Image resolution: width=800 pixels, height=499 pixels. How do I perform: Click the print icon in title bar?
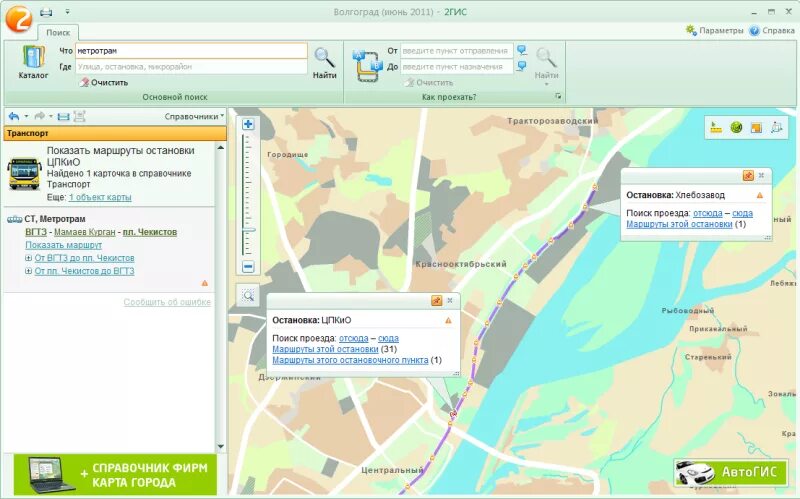[46, 12]
